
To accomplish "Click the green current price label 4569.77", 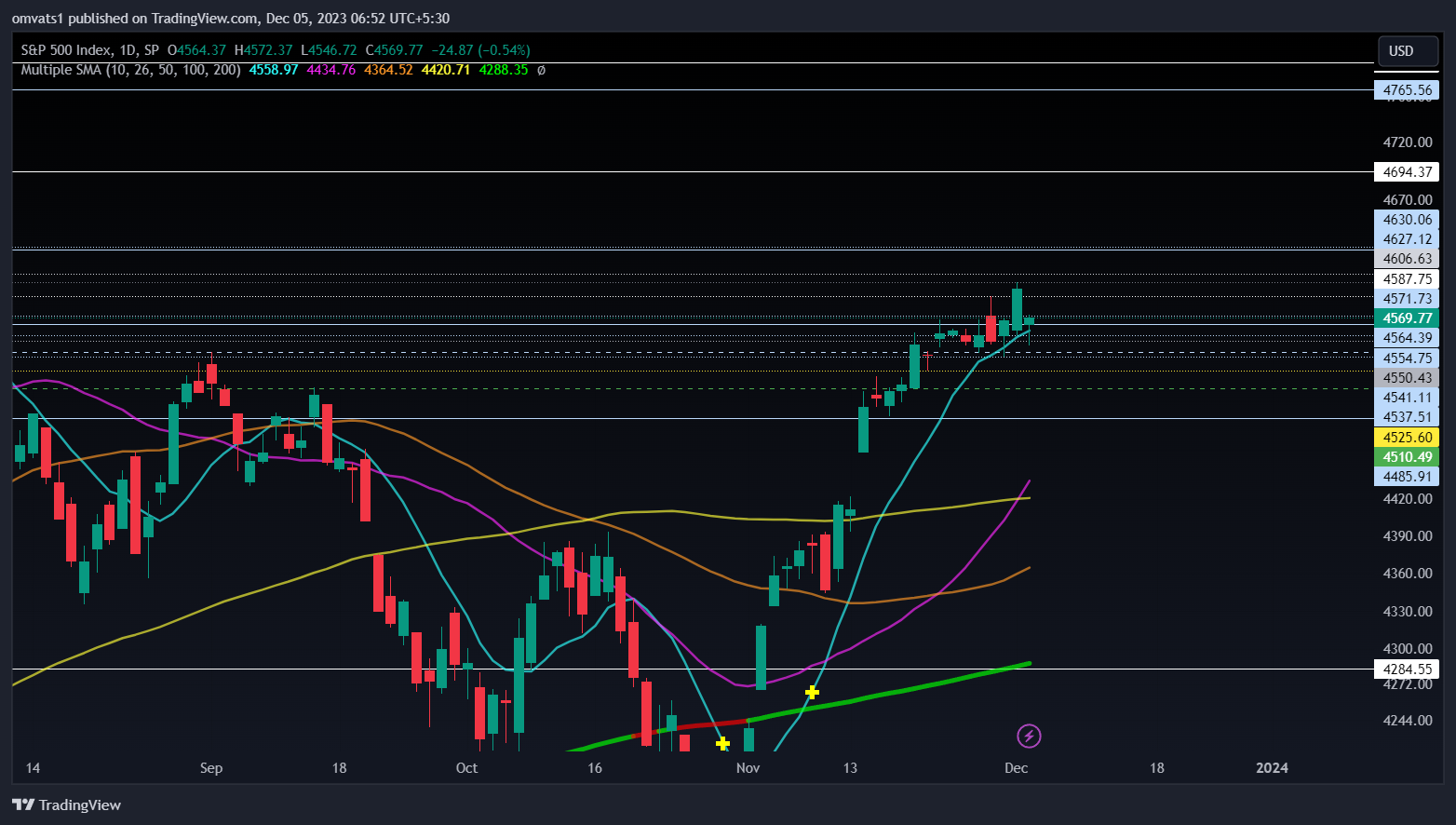I will point(1407,318).
